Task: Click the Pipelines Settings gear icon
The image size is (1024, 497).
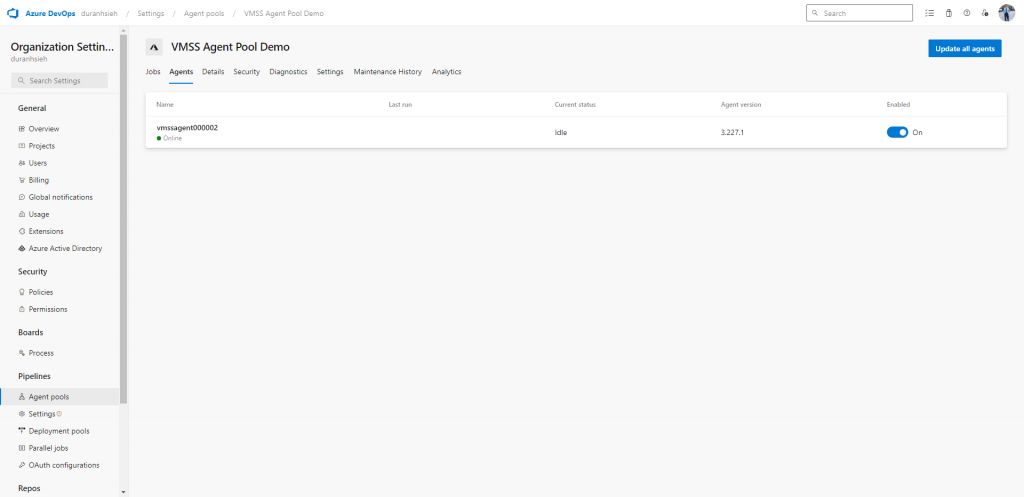Action: 22,414
